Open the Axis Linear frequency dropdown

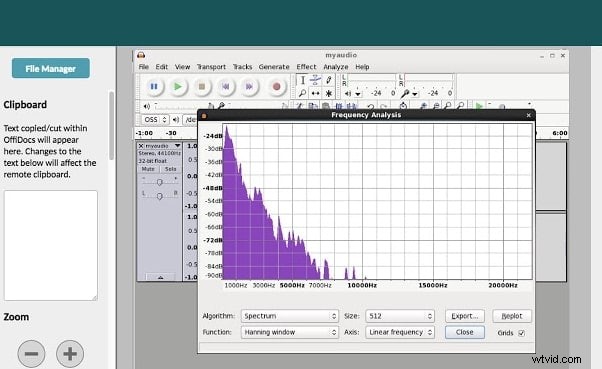point(400,332)
